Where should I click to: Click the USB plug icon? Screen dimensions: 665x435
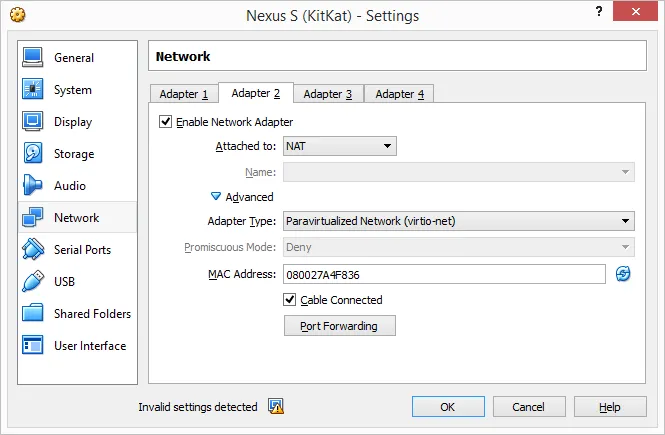tap(33, 281)
